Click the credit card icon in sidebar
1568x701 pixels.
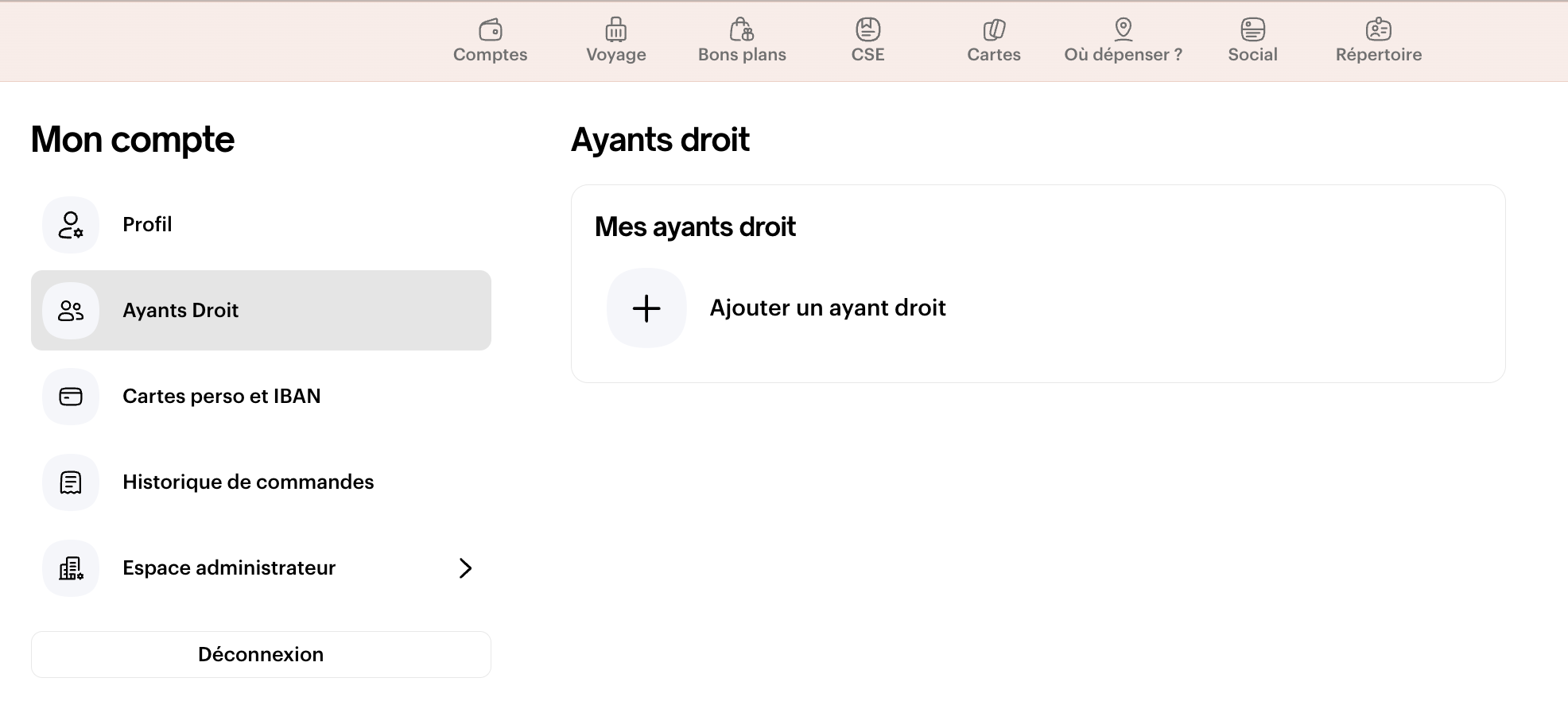click(71, 397)
